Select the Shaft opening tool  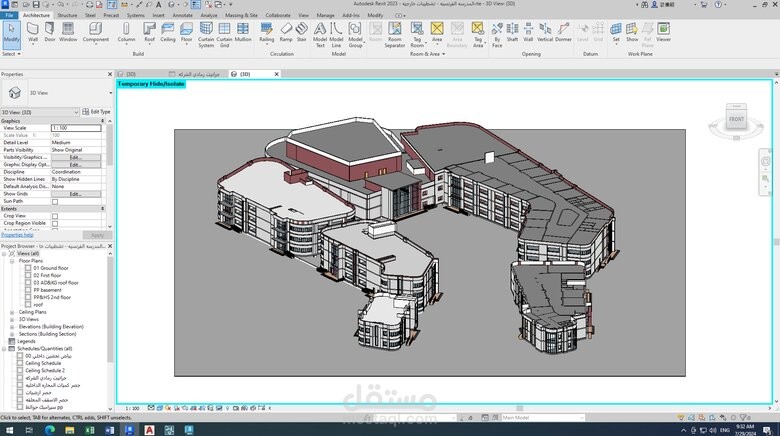tap(512, 32)
